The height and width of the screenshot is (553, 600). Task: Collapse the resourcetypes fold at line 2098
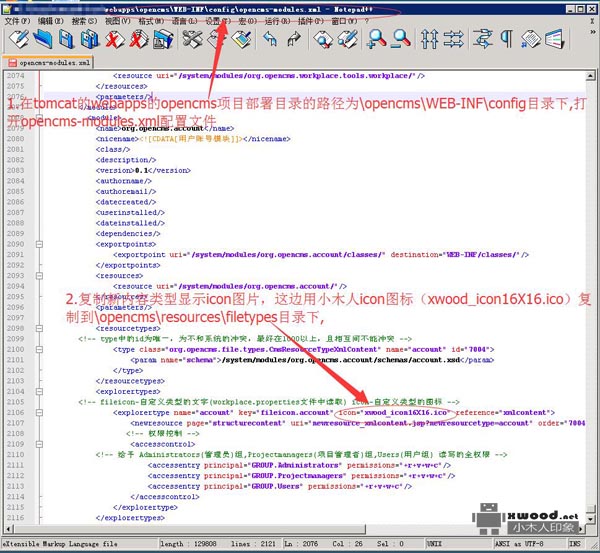point(39,328)
